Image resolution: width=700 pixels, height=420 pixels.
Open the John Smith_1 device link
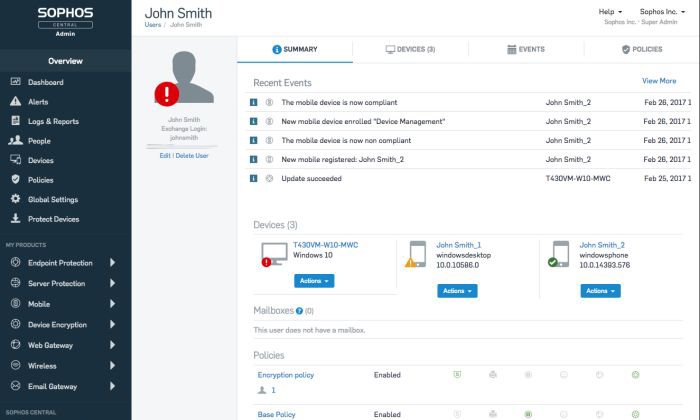pyautogui.click(x=458, y=245)
